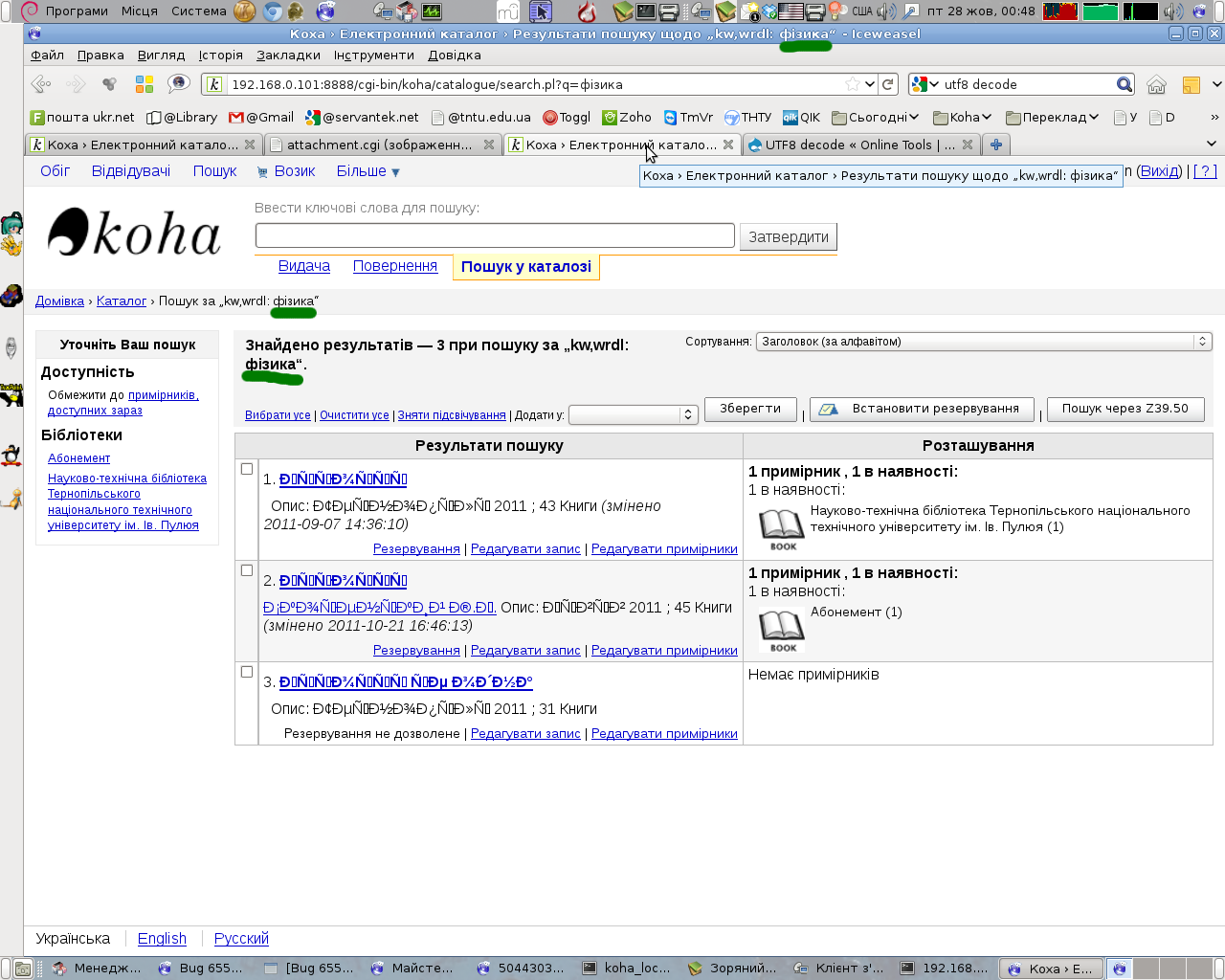Screen dimensions: 1225x980
Task: Click the Пошук через Z39.50 button
Action: [x=1125, y=409]
